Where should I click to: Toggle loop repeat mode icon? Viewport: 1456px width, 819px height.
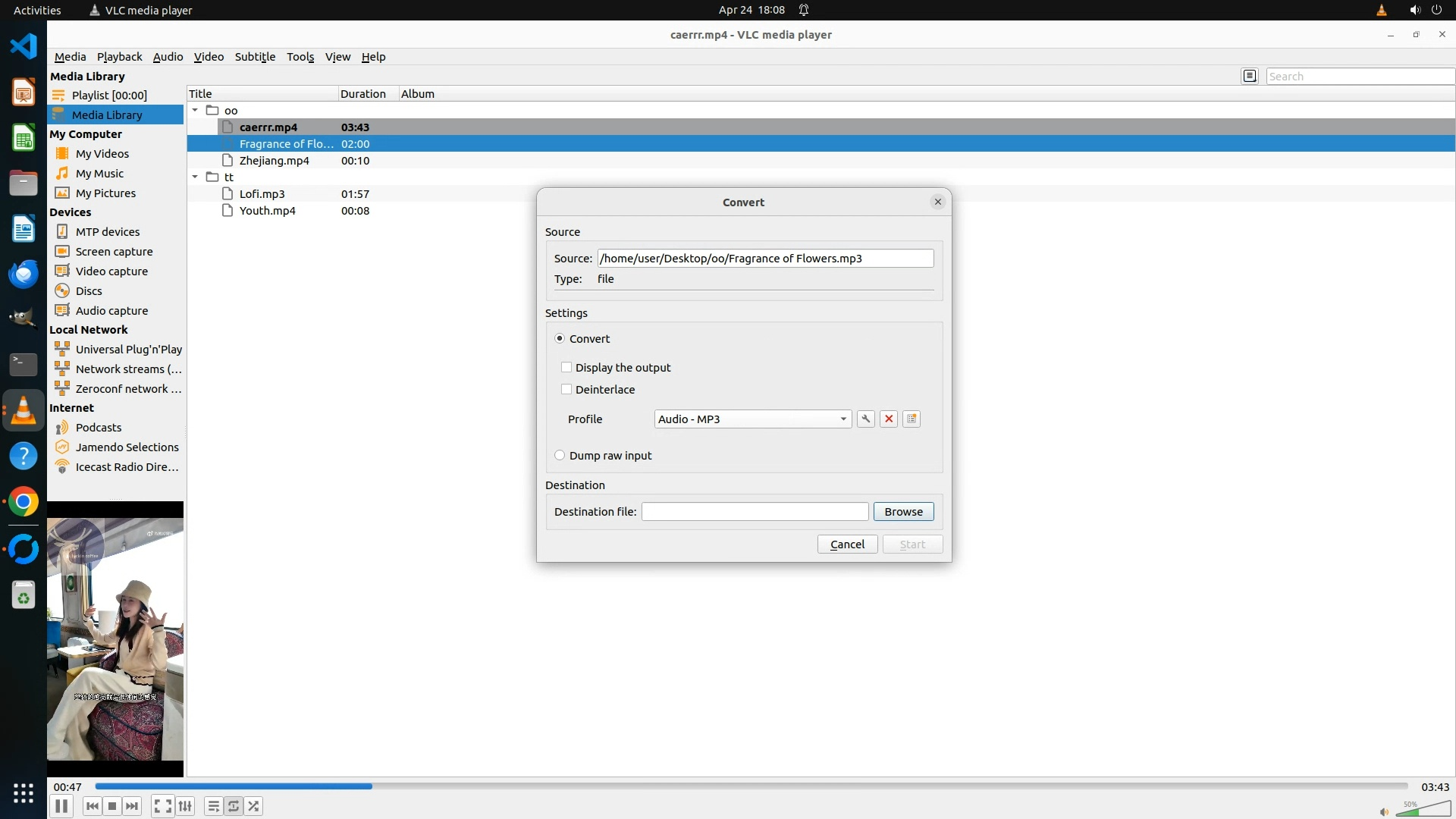point(234,806)
